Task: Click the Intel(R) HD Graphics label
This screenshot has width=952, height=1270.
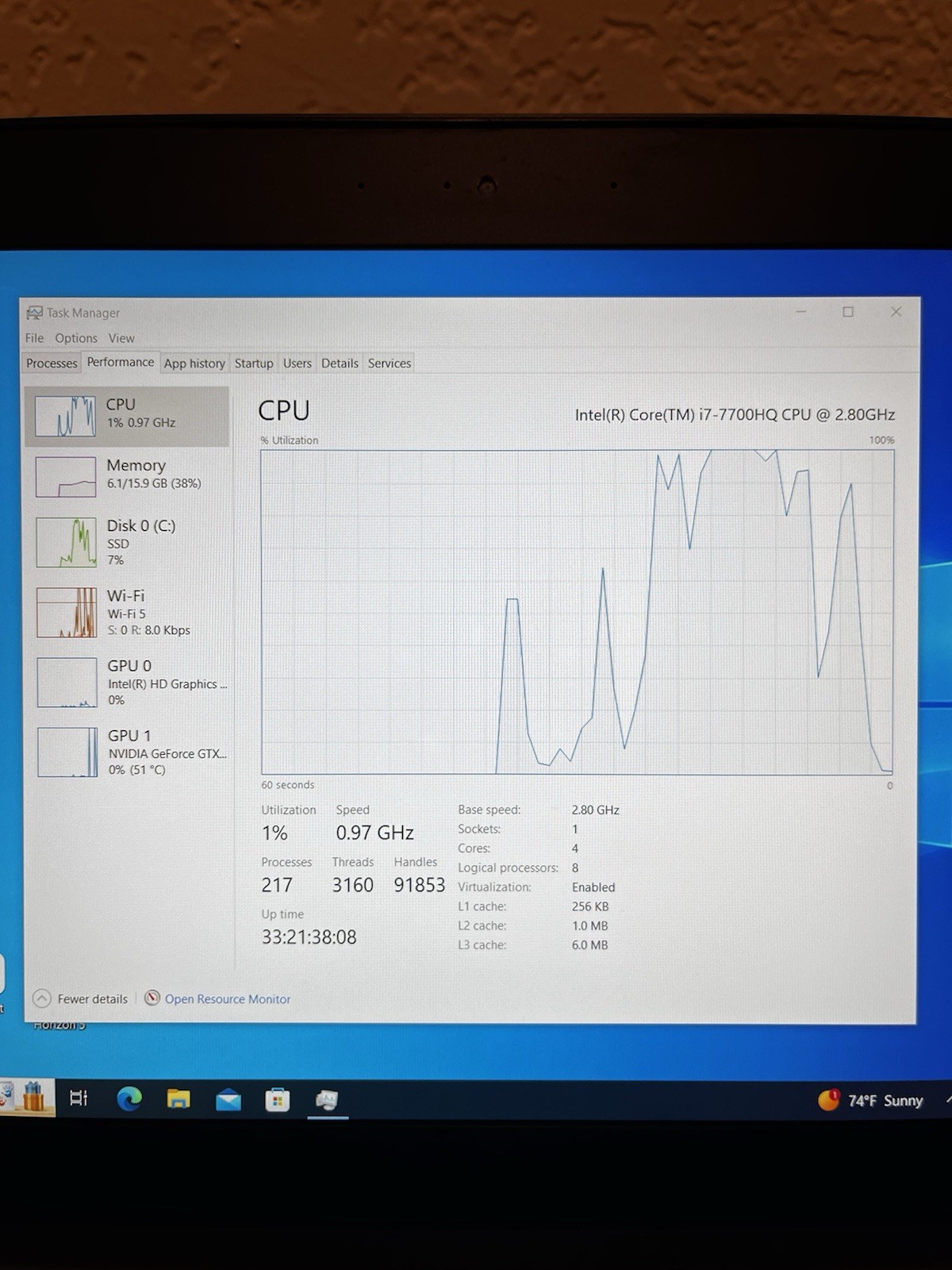Action: tap(167, 684)
